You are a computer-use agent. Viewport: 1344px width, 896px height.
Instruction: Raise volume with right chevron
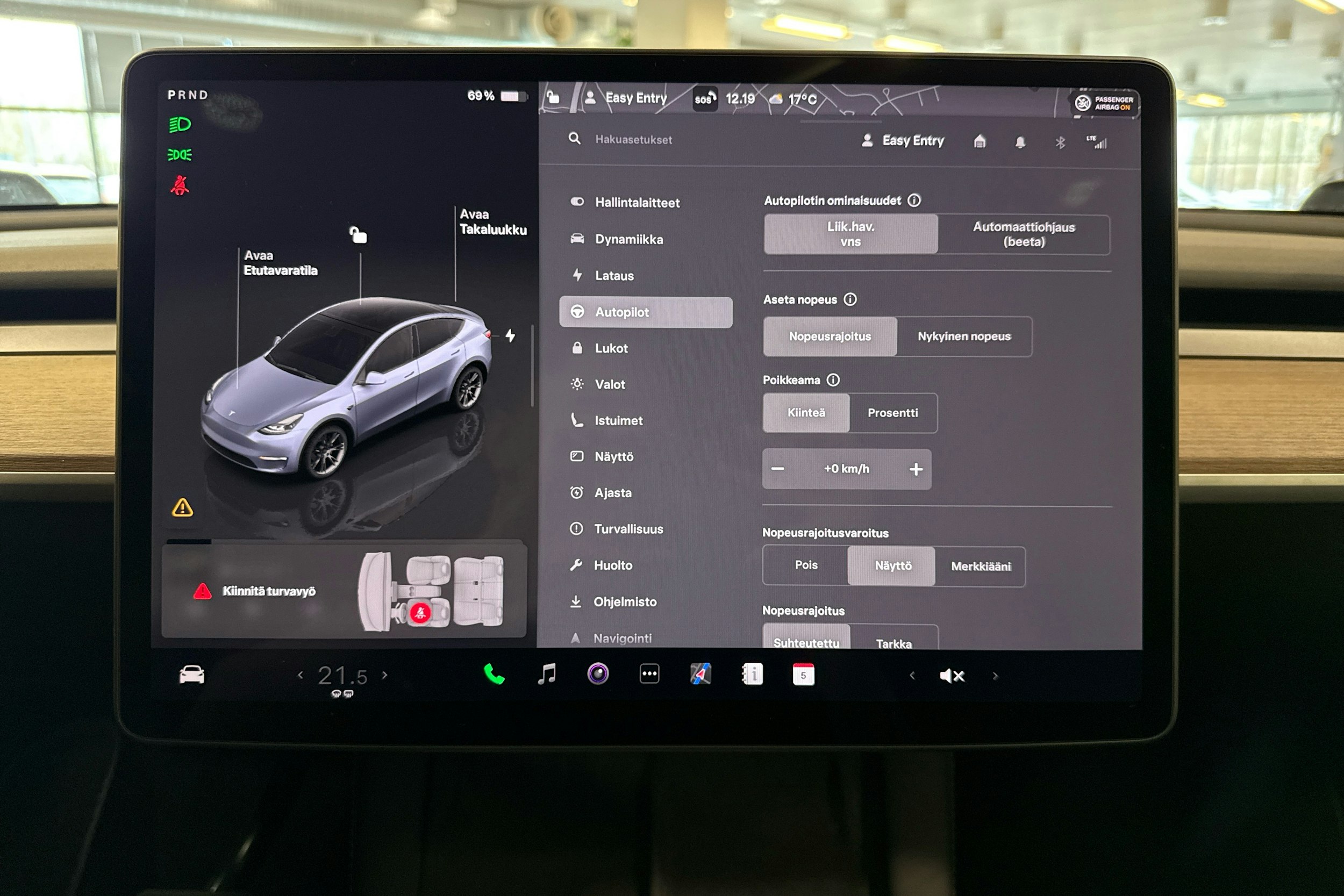click(995, 676)
